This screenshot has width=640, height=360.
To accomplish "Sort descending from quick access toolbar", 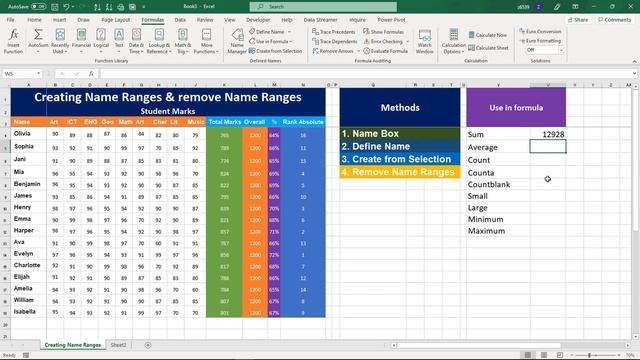I will coord(109,7).
